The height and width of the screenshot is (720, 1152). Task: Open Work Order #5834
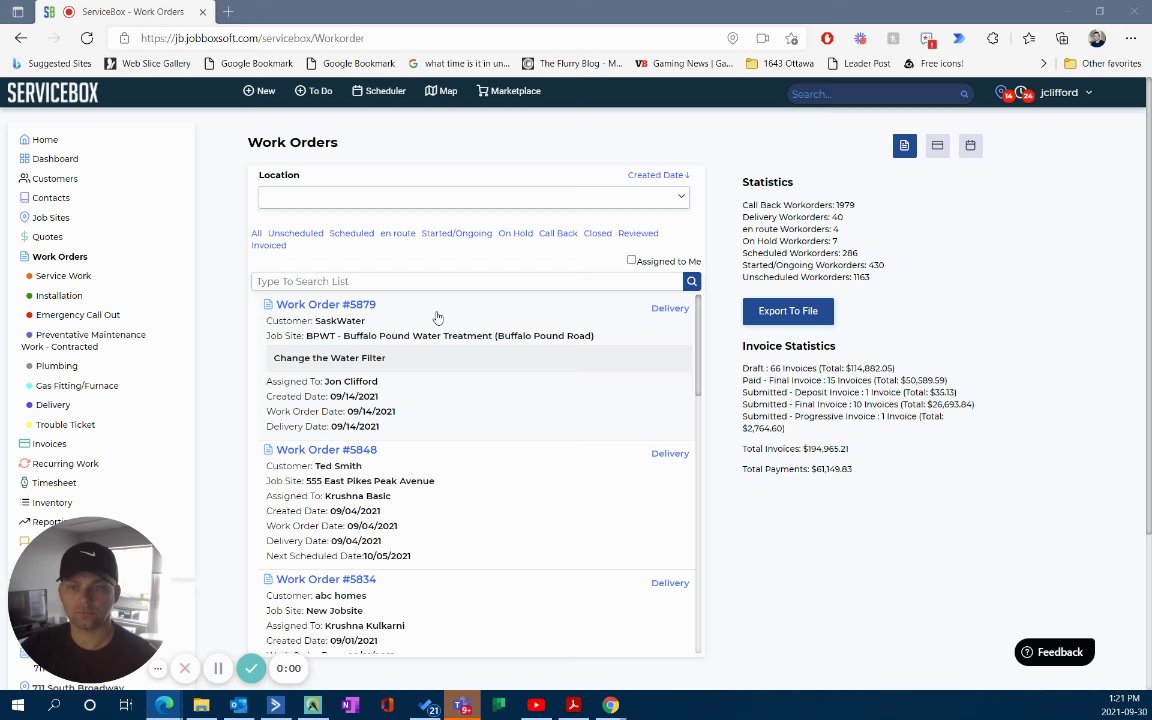coord(325,579)
